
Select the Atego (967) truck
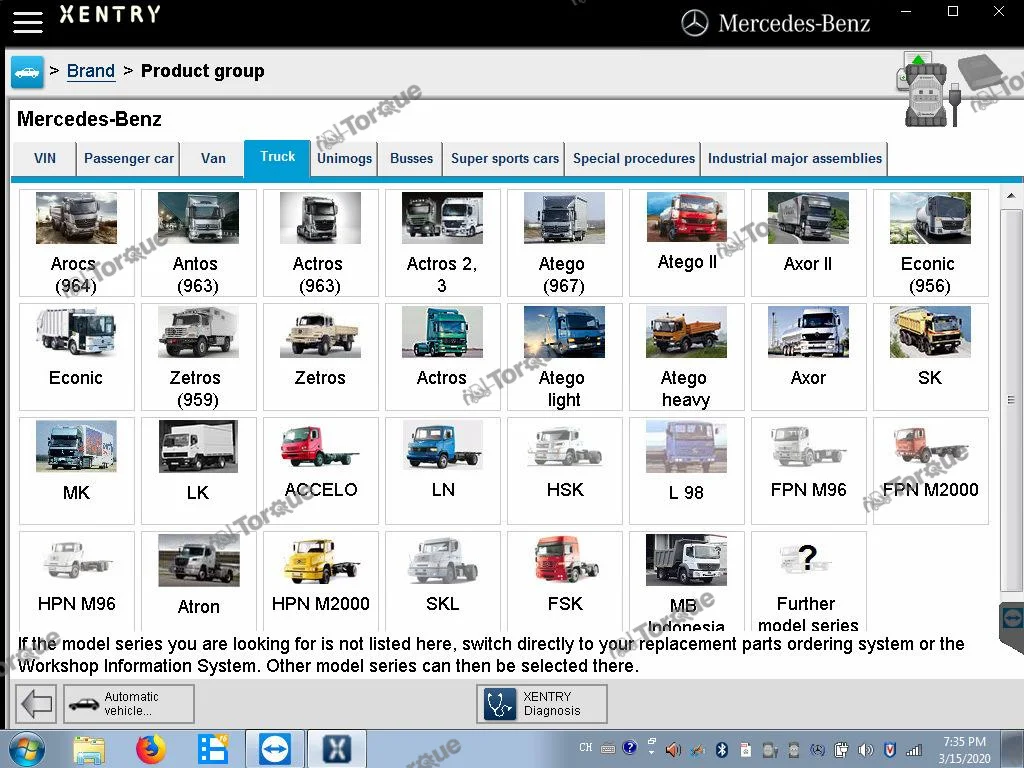coord(564,243)
